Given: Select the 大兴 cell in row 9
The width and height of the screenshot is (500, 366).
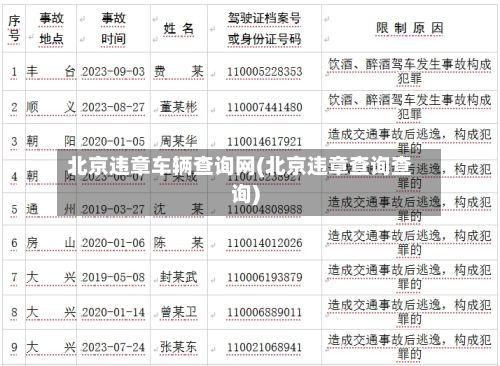Looking at the screenshot, I should (x=51, y=347).
